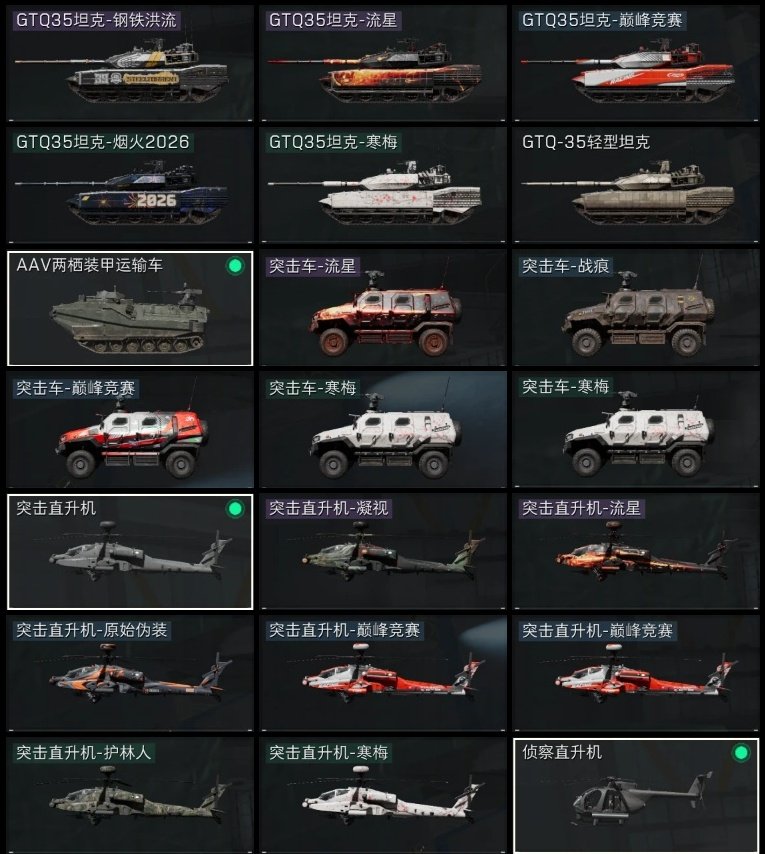
Task: Toggle the green equipped dot on AAV两栖装甲运输车
Action: [235, 266]
